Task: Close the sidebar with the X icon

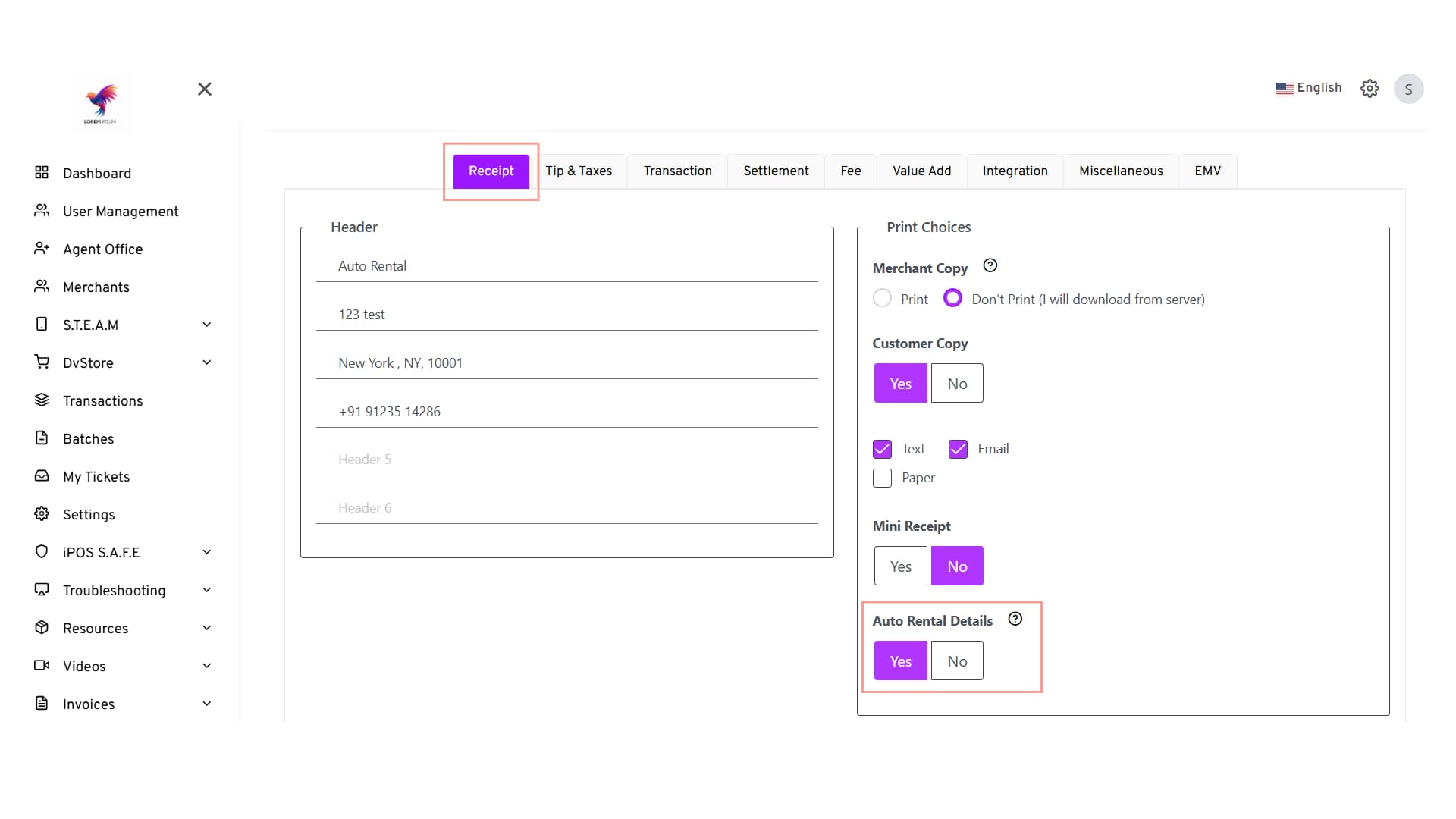Action: click(x=205, y=89)
